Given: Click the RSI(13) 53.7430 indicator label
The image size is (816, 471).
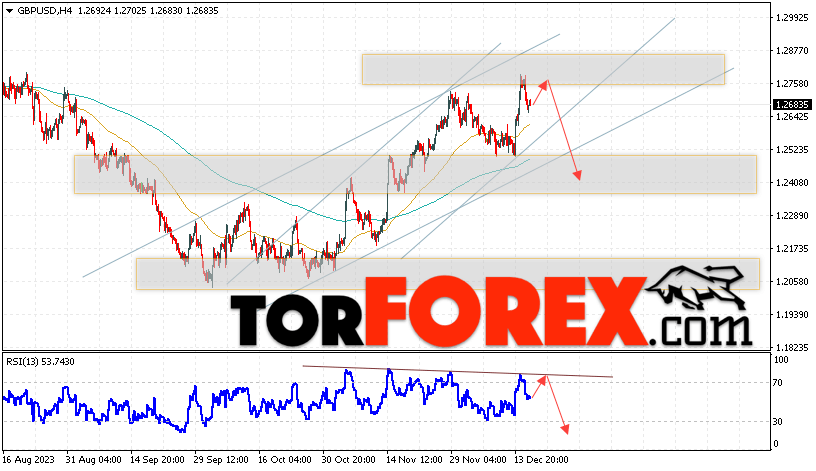Looking at the screenshot, I should 40,362.
